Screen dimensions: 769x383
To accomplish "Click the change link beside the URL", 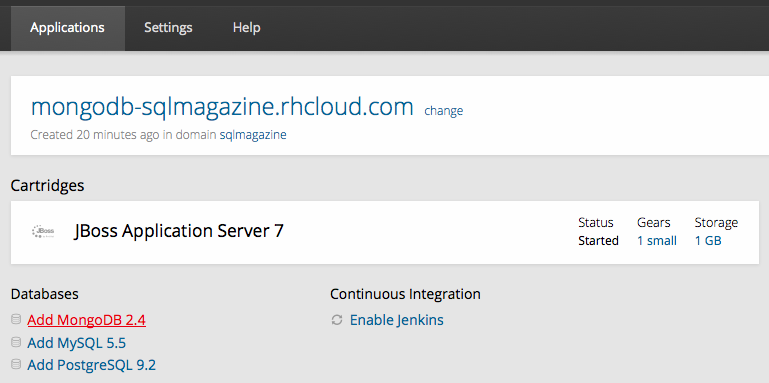I will point(443,111).
